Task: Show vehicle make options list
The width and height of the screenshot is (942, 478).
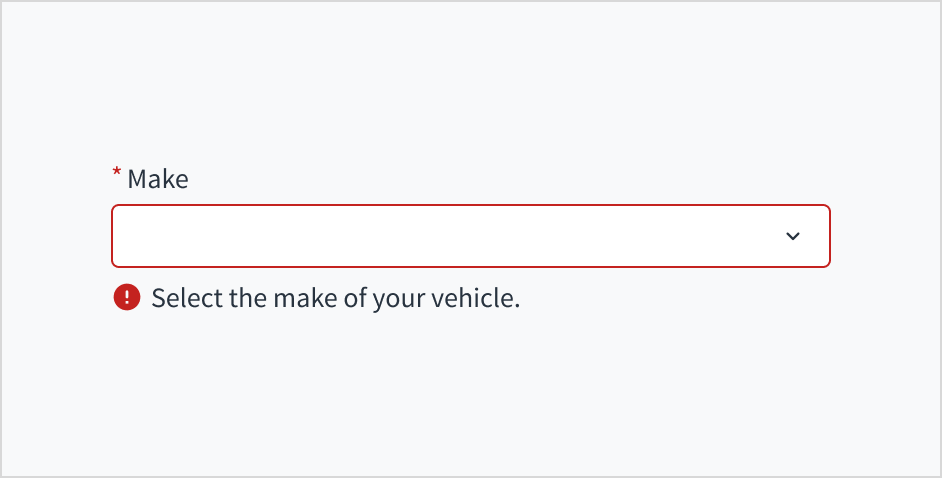Action: coord(470,236)
